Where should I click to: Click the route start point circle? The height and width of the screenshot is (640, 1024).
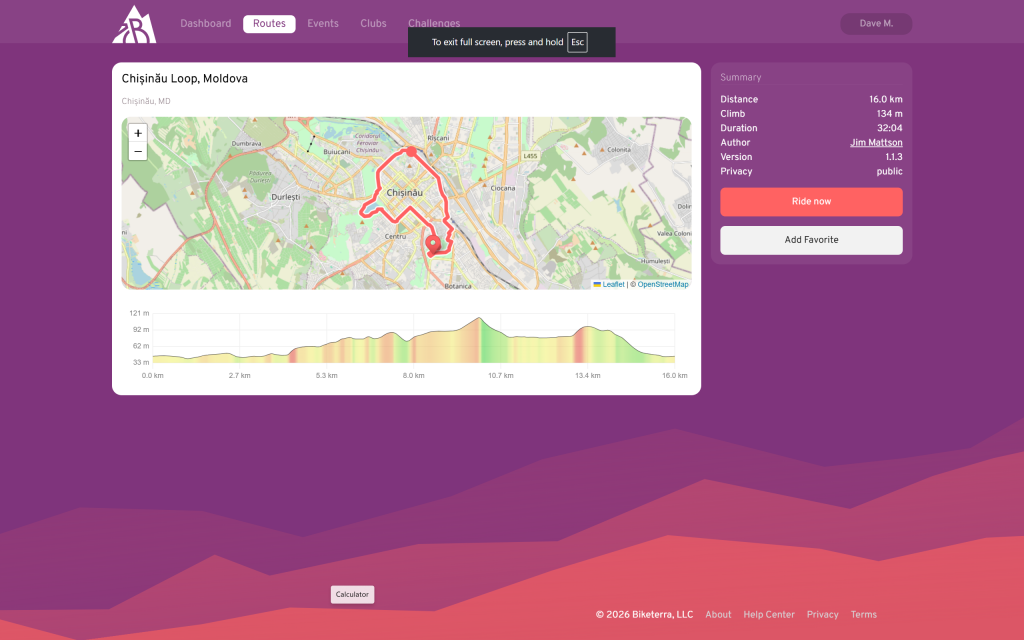411,152
